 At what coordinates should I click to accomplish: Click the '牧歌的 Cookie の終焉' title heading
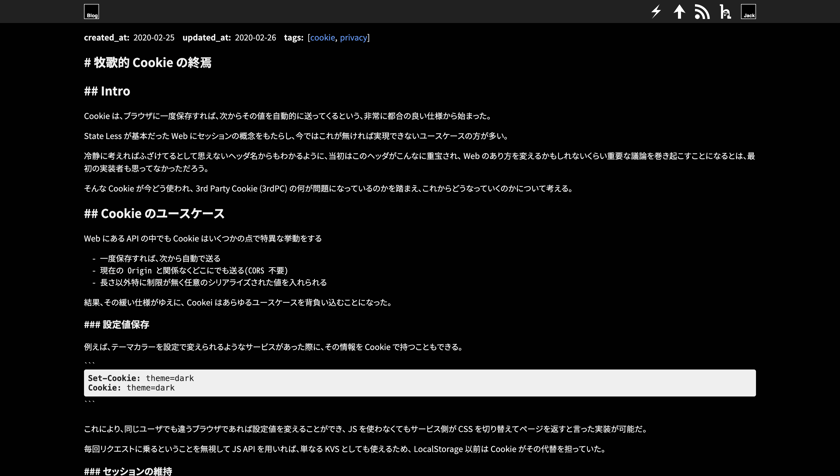point(148,63)
